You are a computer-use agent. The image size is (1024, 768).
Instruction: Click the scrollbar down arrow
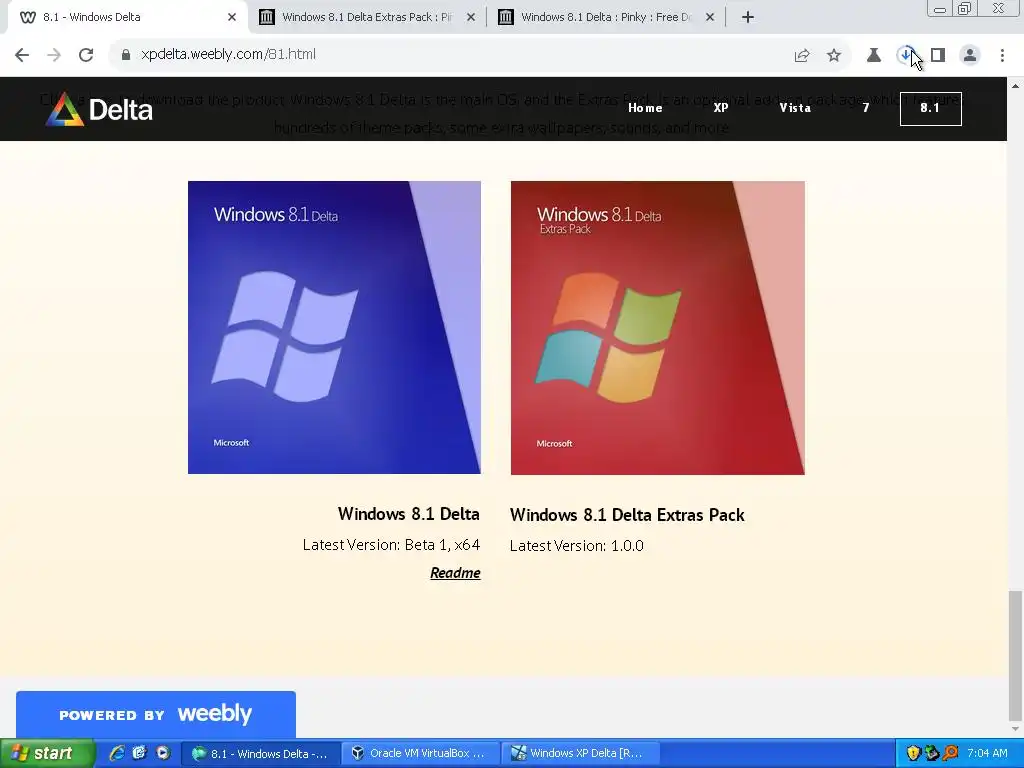[x=1015, y=729]
